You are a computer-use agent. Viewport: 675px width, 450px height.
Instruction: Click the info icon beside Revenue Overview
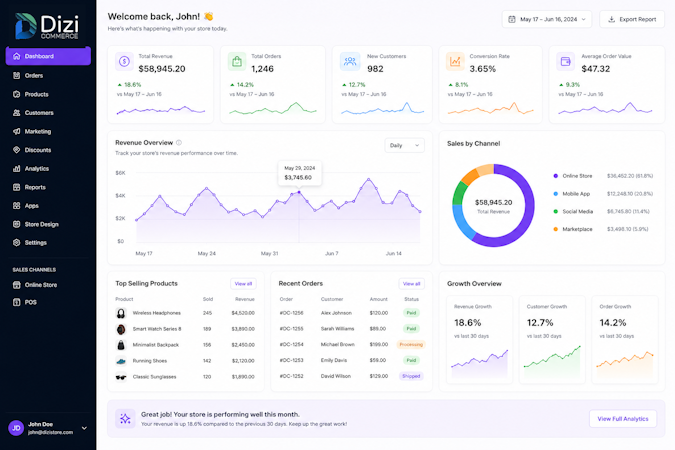[x=179, y=143]
